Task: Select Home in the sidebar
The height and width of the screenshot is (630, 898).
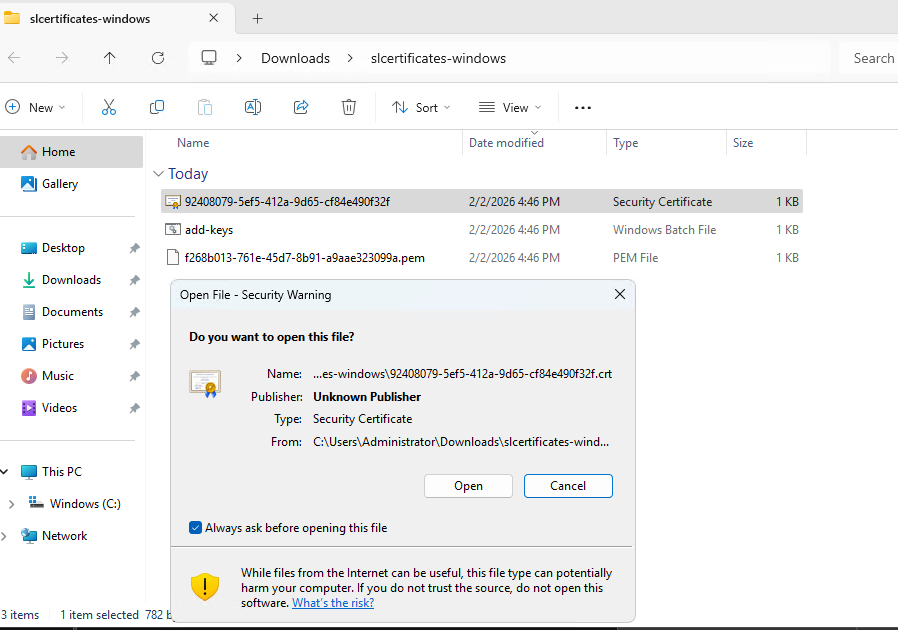Action: pos(71,152)
